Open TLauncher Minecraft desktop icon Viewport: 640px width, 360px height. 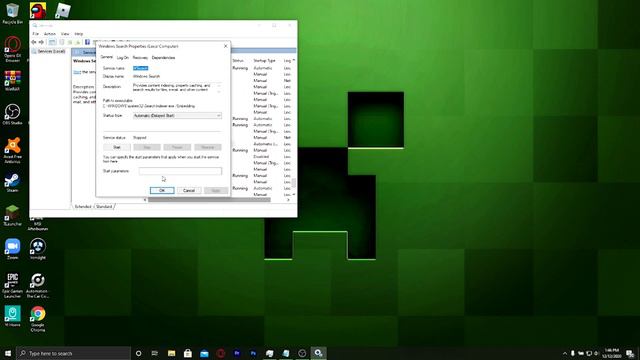click(x=12, y=216)
